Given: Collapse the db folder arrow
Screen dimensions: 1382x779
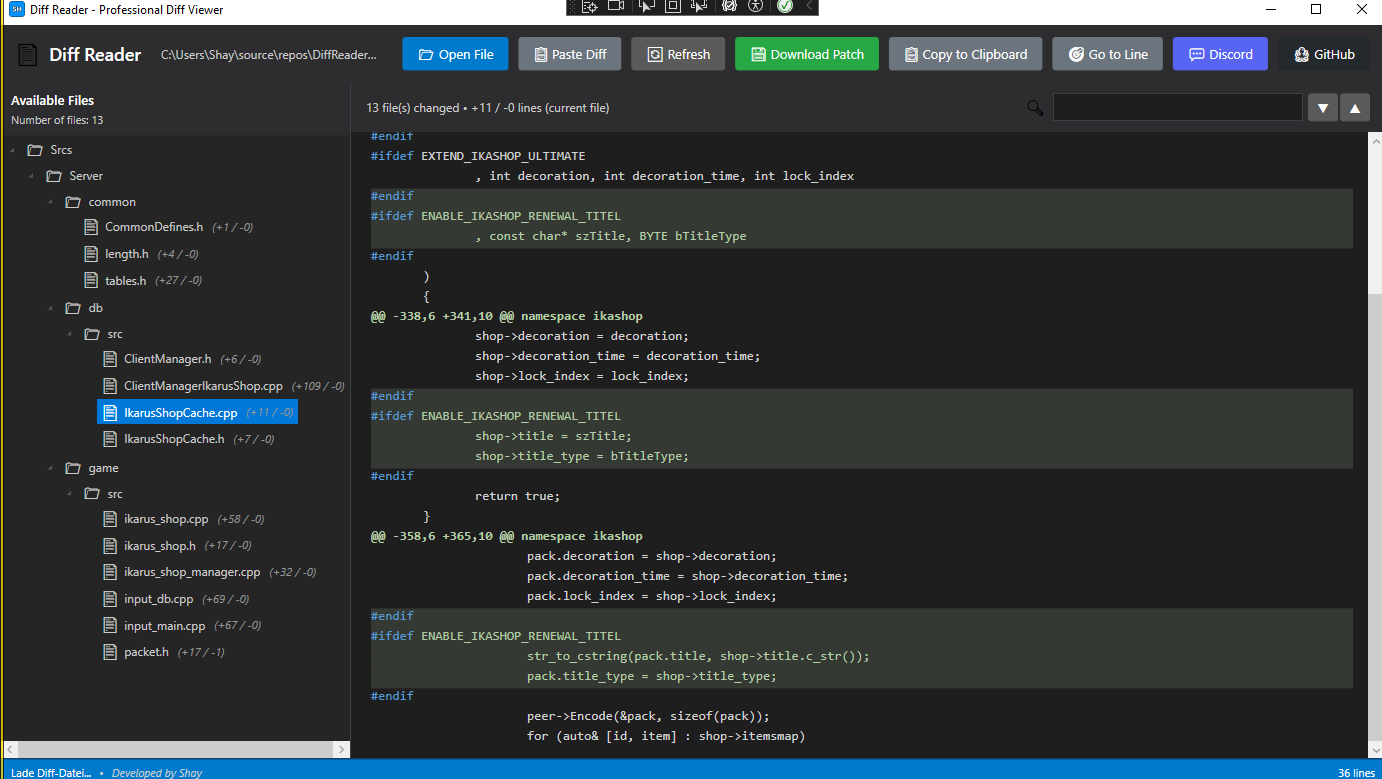Looking at the screenshot, I should click(52, 308).
